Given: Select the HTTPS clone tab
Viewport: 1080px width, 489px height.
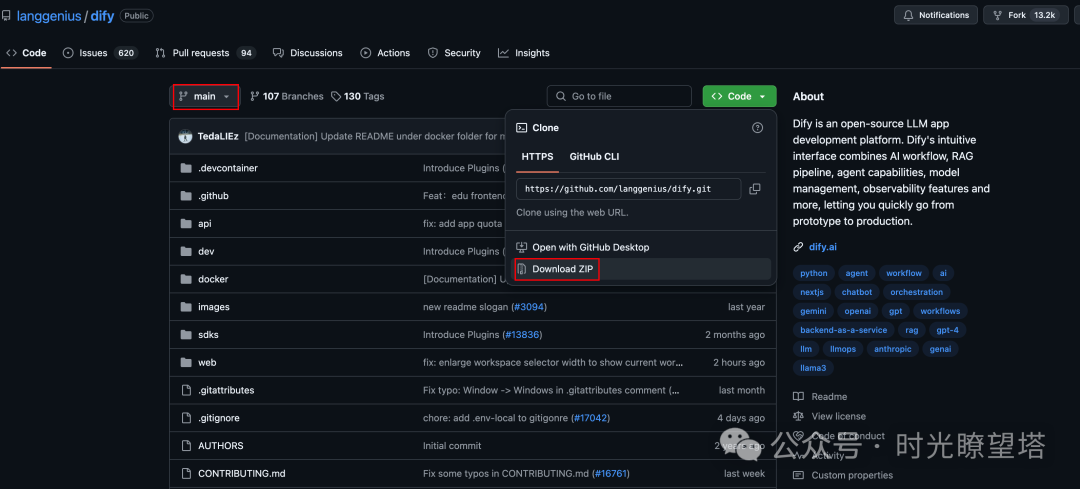Looking at the screenshot, I should (x=537, y=157).
